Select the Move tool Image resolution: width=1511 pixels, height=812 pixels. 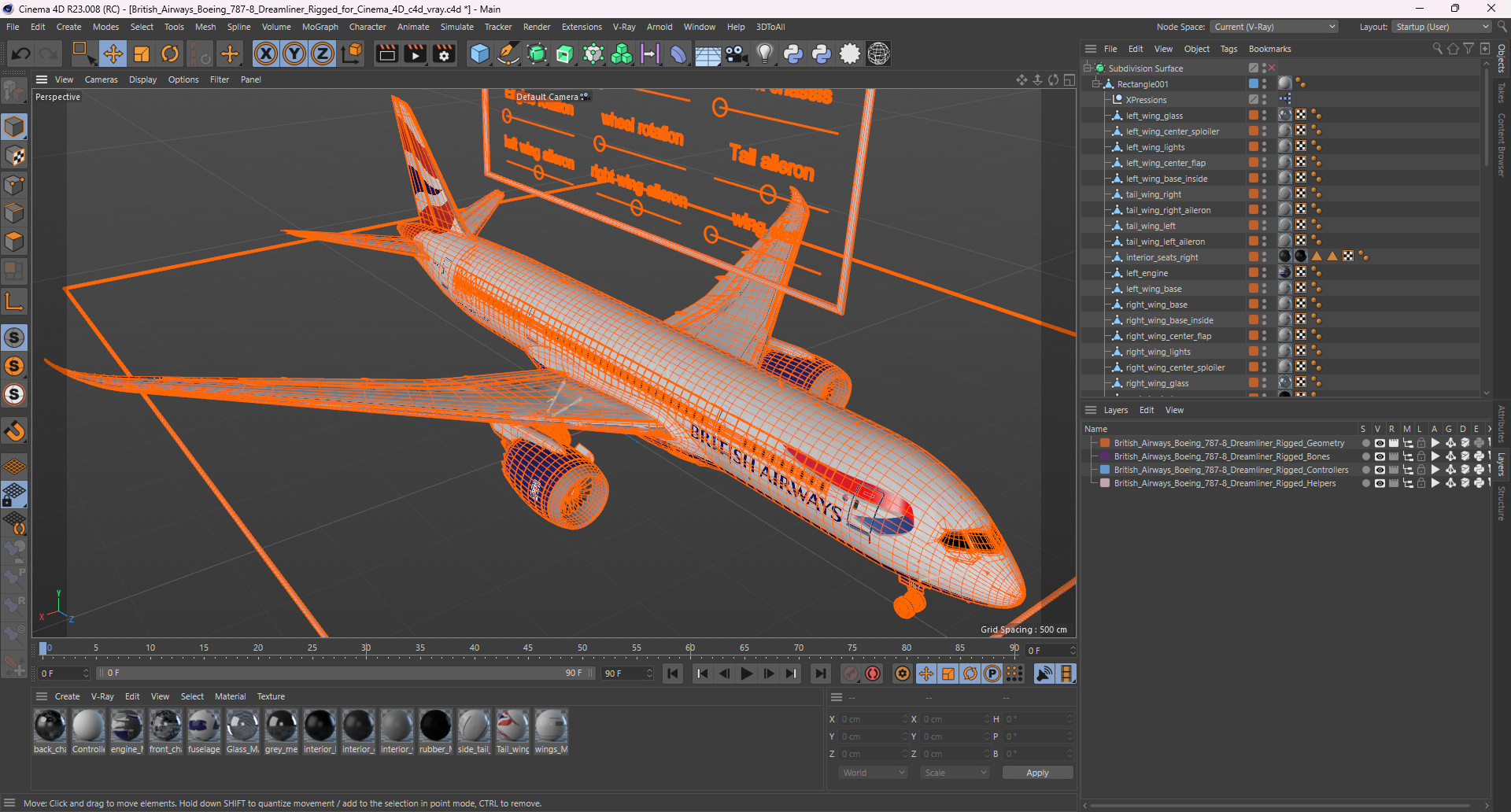tap(113, 54)
